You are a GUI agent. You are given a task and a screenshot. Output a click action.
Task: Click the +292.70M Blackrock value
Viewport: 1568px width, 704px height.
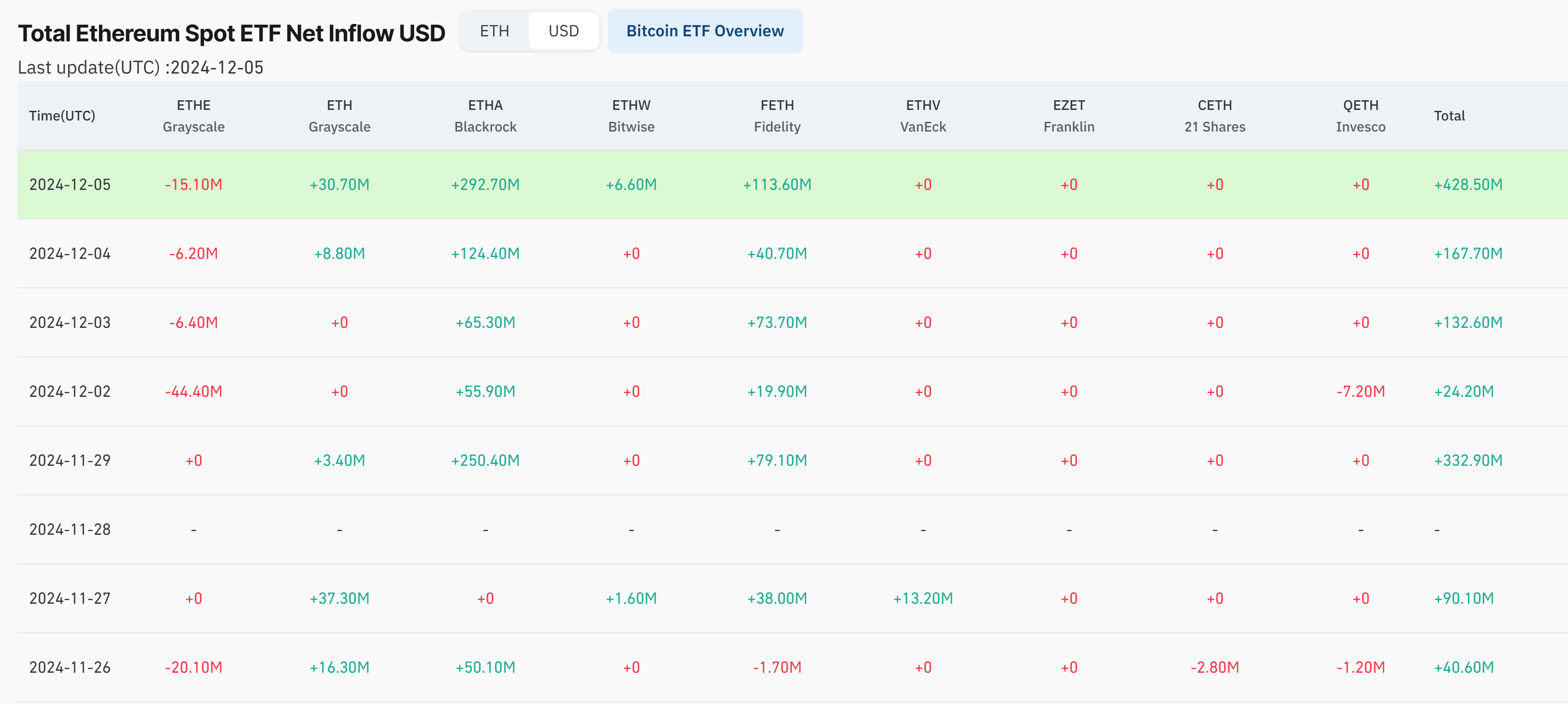(x=485, y=184)
